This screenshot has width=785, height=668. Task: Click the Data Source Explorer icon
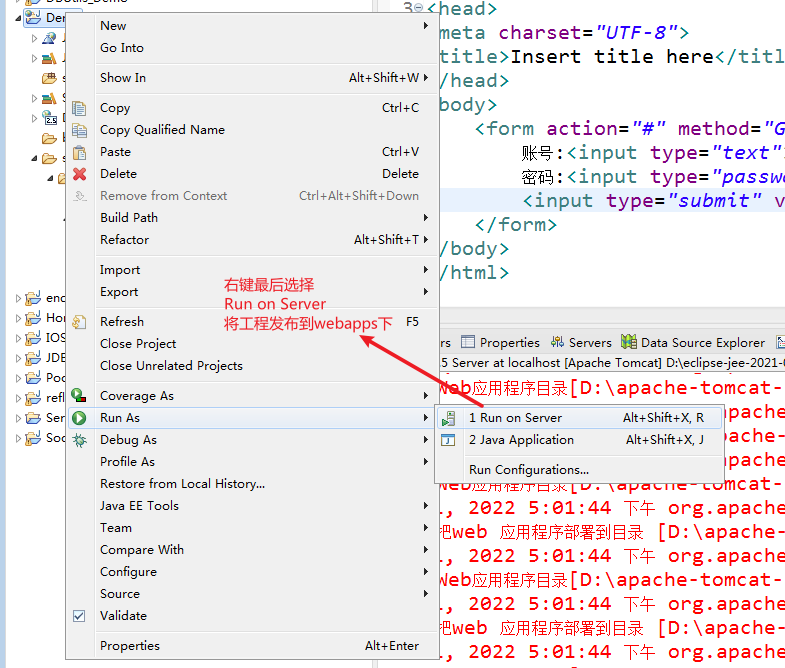coord(629,342)
